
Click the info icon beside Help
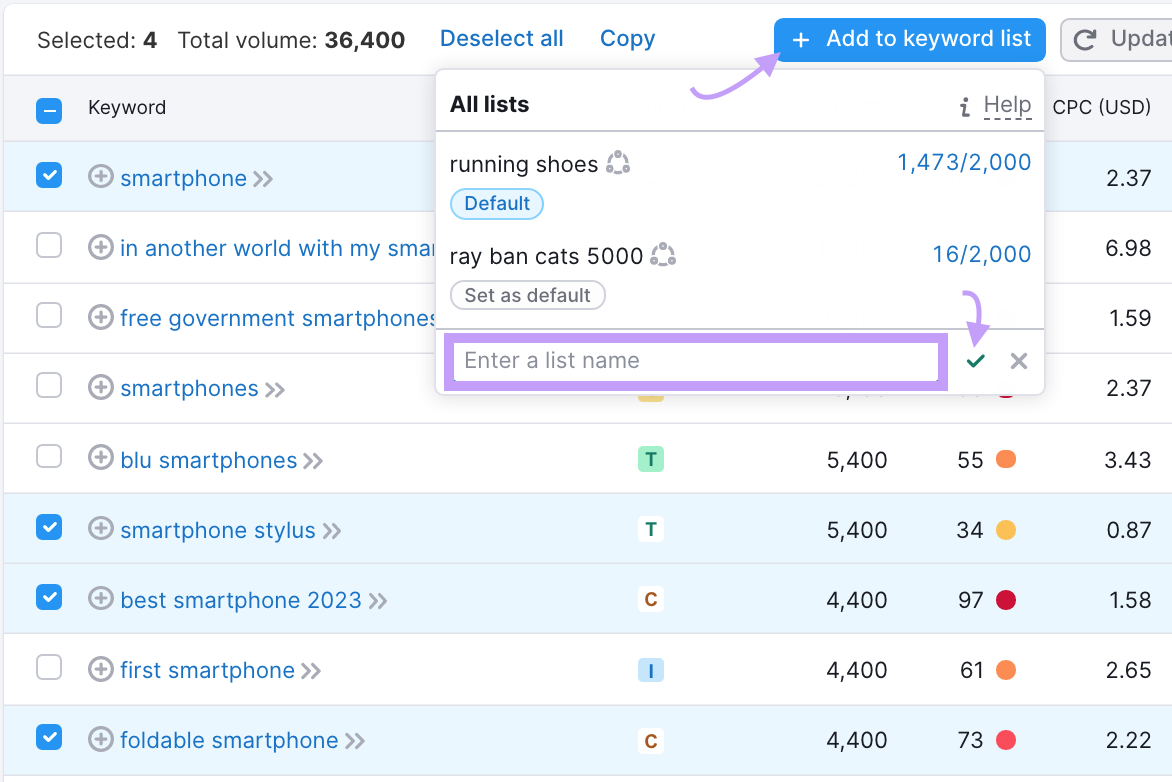click(964, 104)
